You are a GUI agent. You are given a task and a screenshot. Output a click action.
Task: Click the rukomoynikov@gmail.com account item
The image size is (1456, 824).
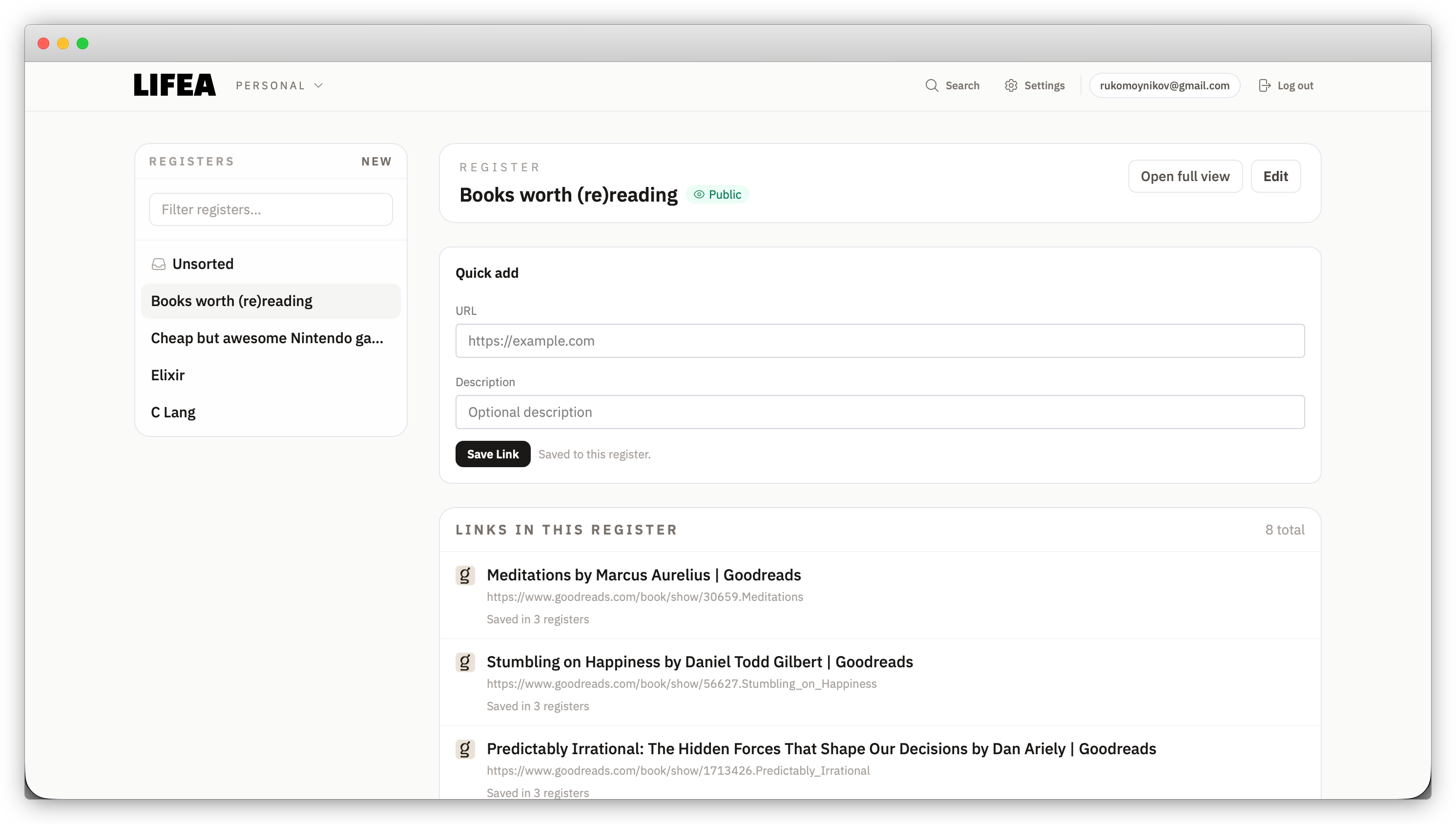[x=1164, y=85]
